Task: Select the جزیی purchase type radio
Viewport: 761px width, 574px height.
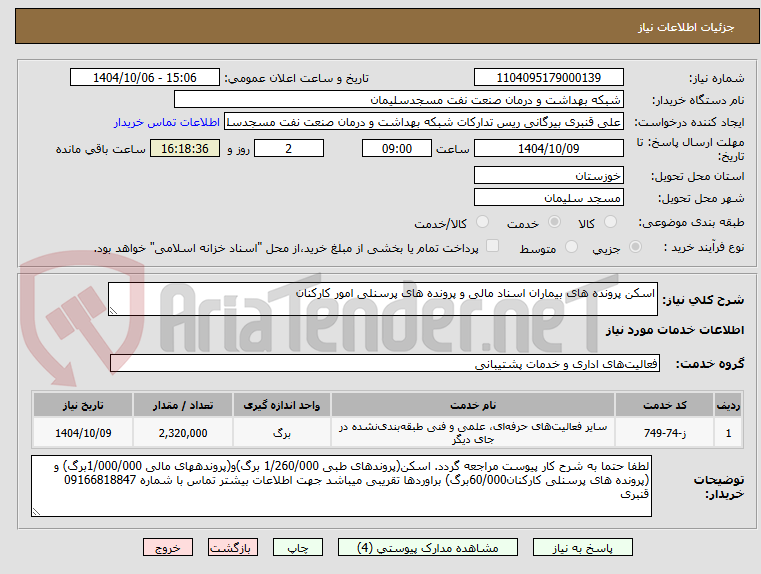Action: coord(635,247)
